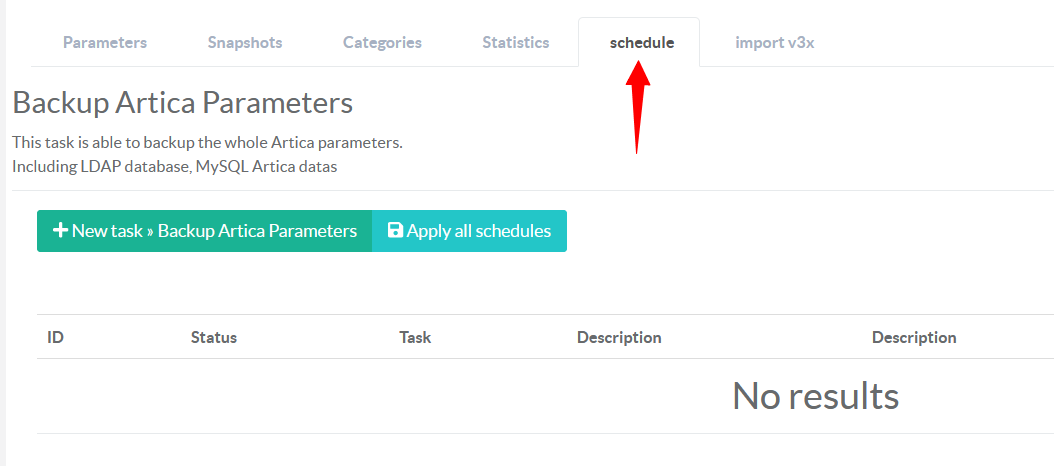Screen dimensions: 1054x466
Task: View the Statistics tab
Action: click(516, 43)
